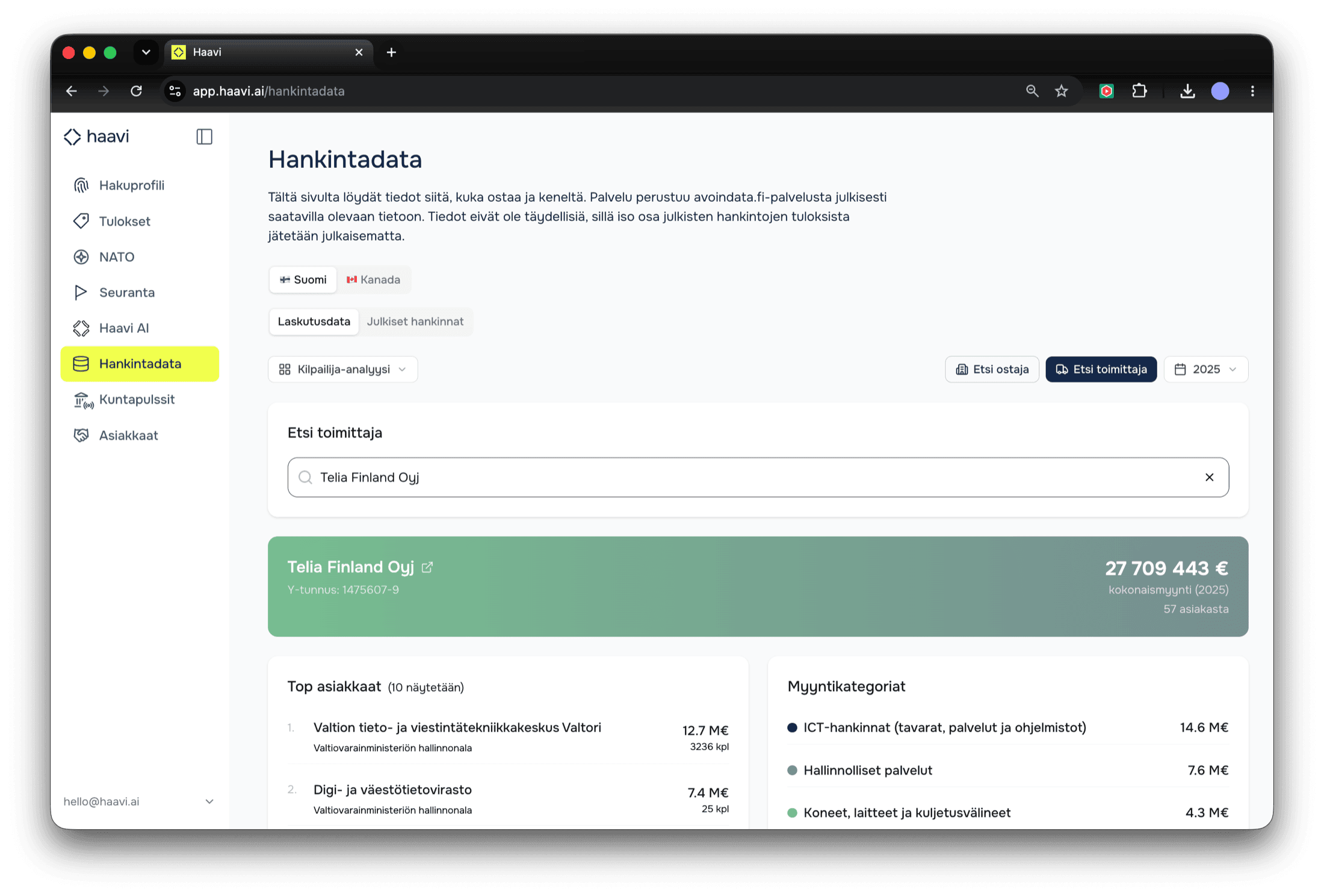
Task: Click the Etsi ostaja button
Action: click(992, 369)
